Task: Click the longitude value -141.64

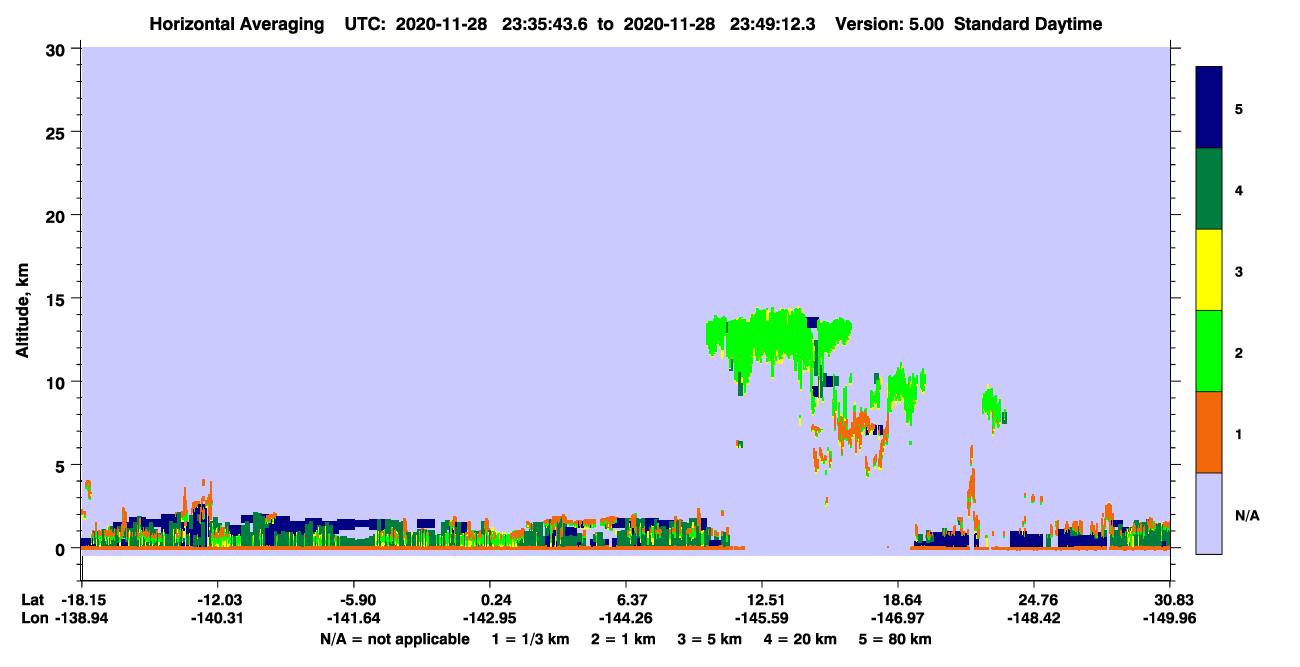Action: [x=354, y=619]
